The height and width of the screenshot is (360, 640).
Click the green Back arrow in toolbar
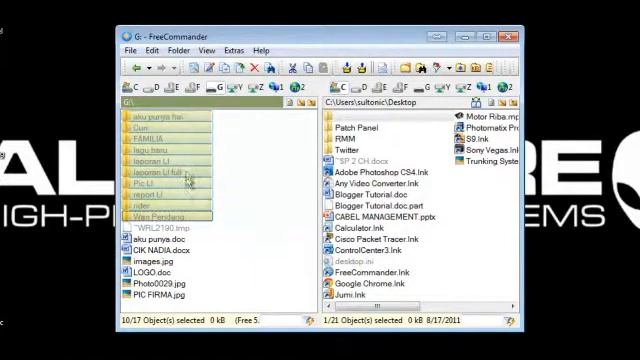point(136,68)
